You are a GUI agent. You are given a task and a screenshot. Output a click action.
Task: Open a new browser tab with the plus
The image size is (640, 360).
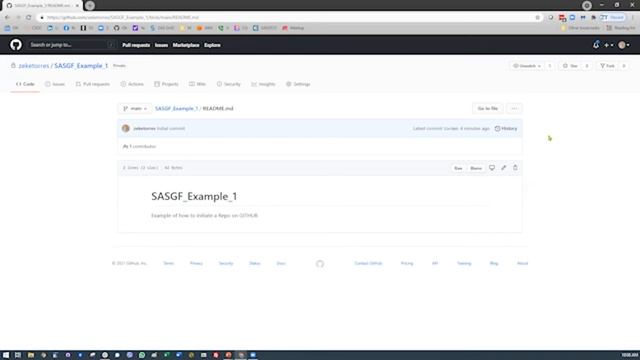click(90, 6)
